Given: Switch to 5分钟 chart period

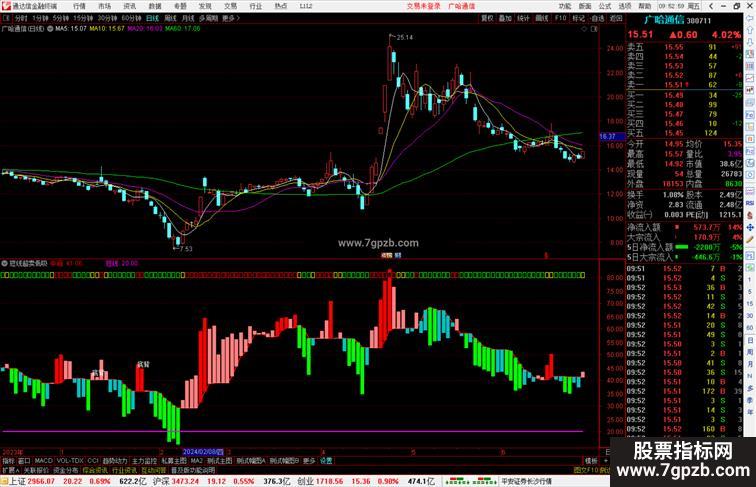Looking at the screenshot, I should tap(61, 18).
